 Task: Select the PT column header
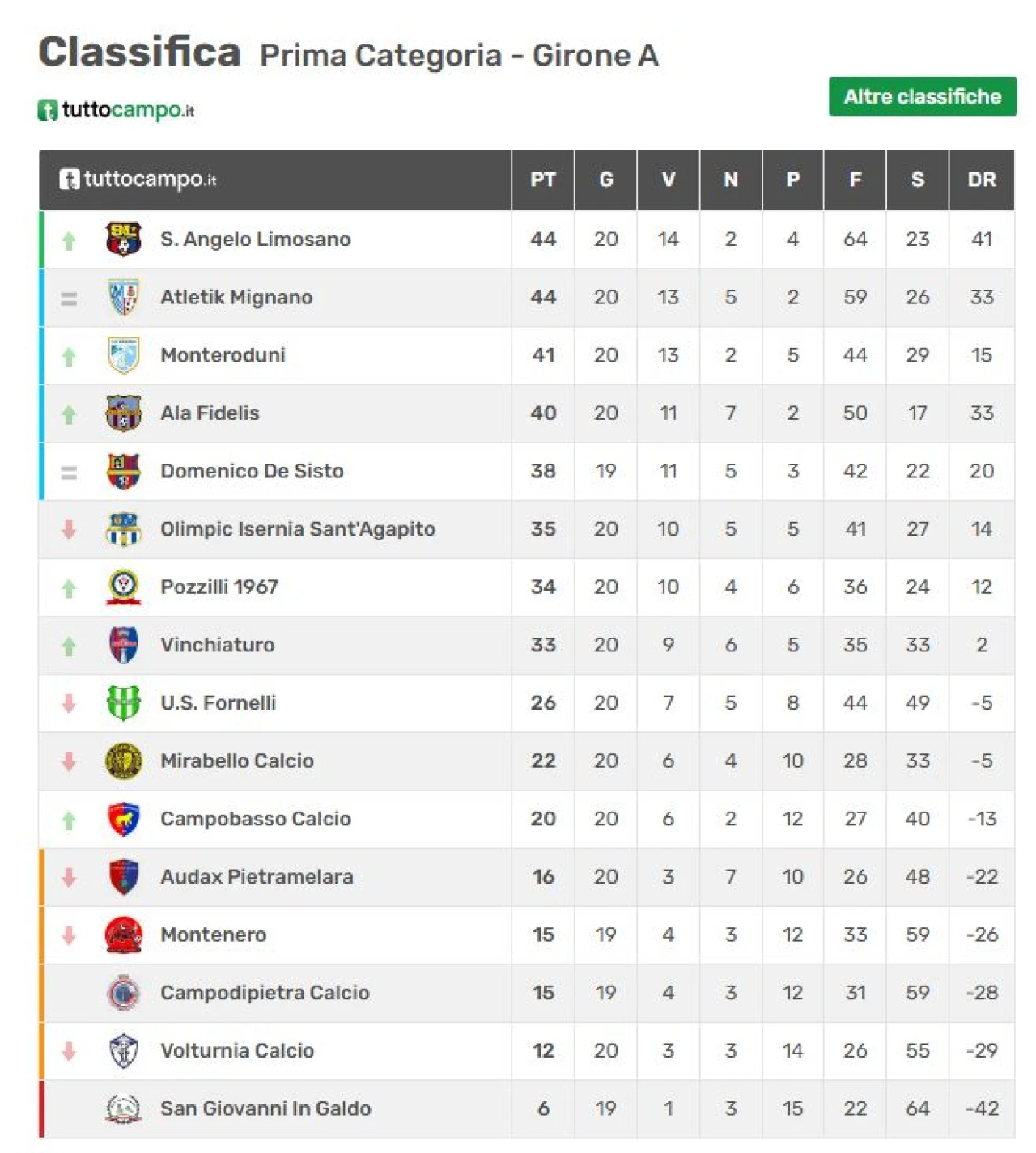point(542,180)
